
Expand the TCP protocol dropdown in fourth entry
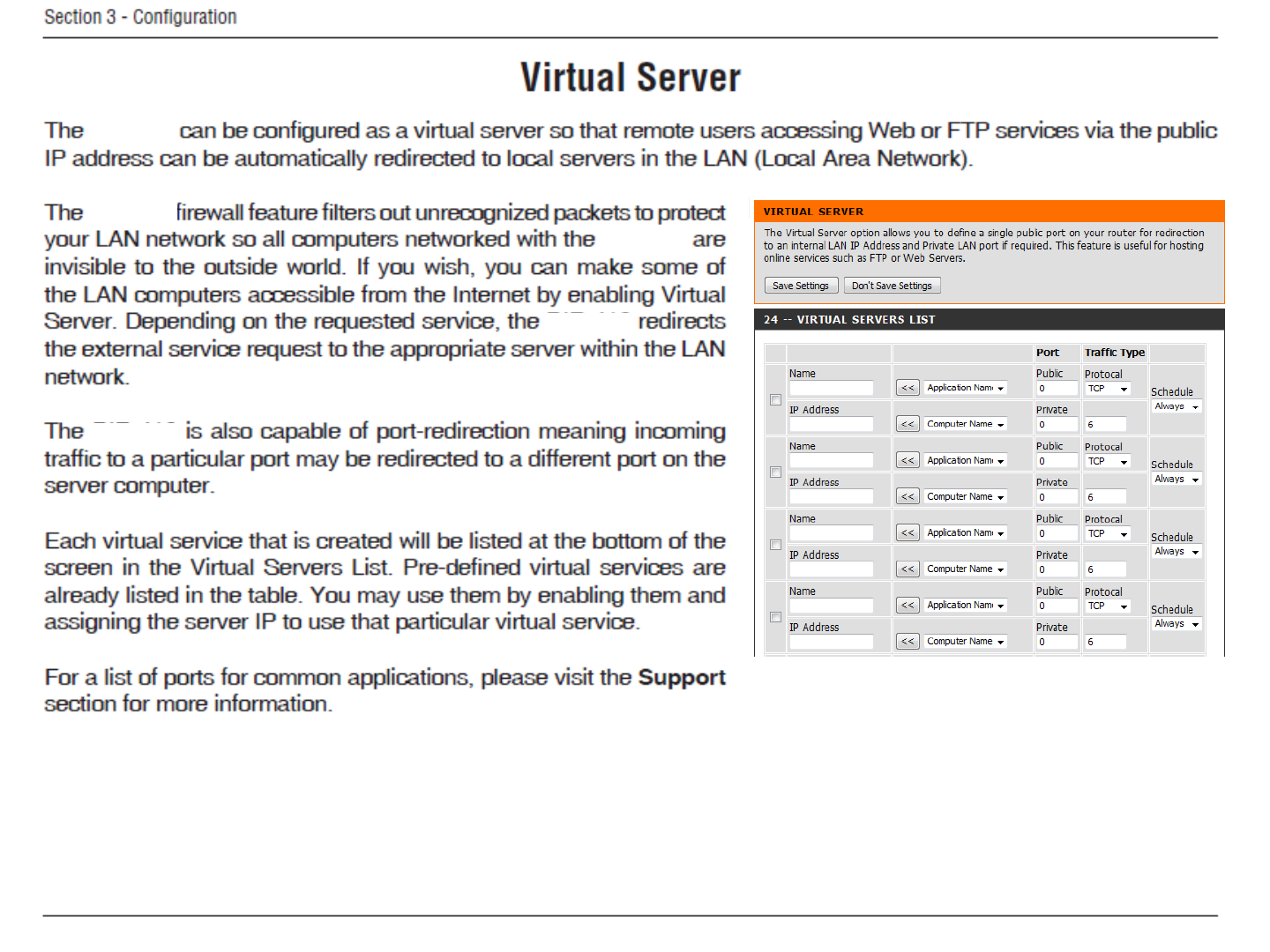coord(1108,606)
